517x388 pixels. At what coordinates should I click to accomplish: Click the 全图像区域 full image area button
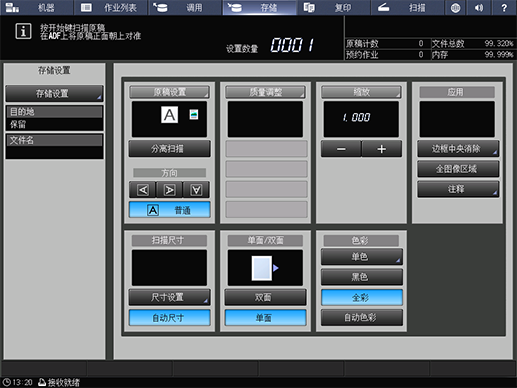tap(458, 169)
